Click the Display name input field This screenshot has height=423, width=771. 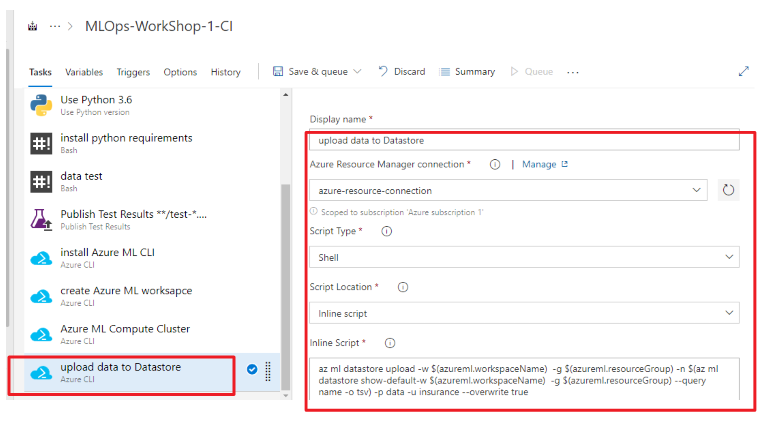[x=524, y=141]
